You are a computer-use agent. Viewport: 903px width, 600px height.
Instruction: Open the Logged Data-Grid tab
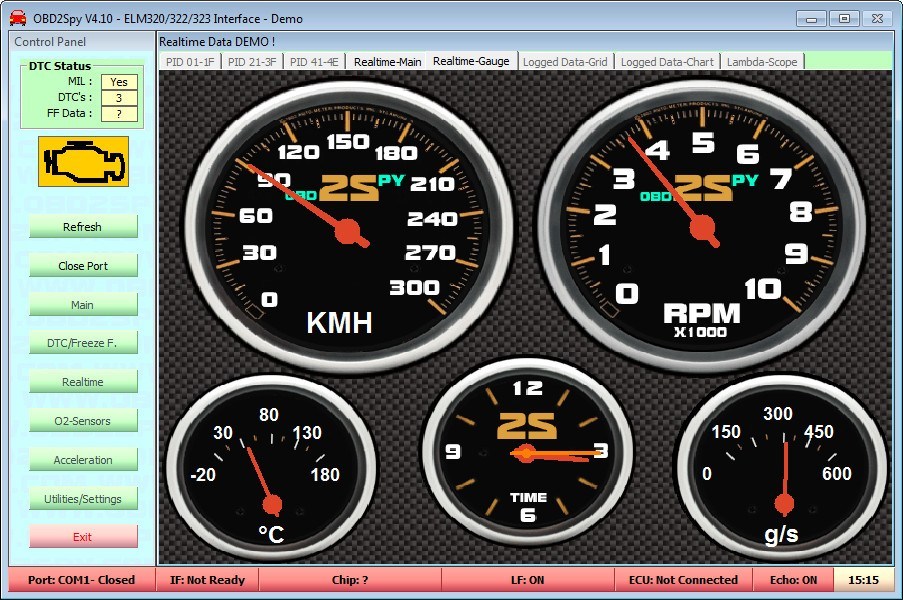click(566, 62)
